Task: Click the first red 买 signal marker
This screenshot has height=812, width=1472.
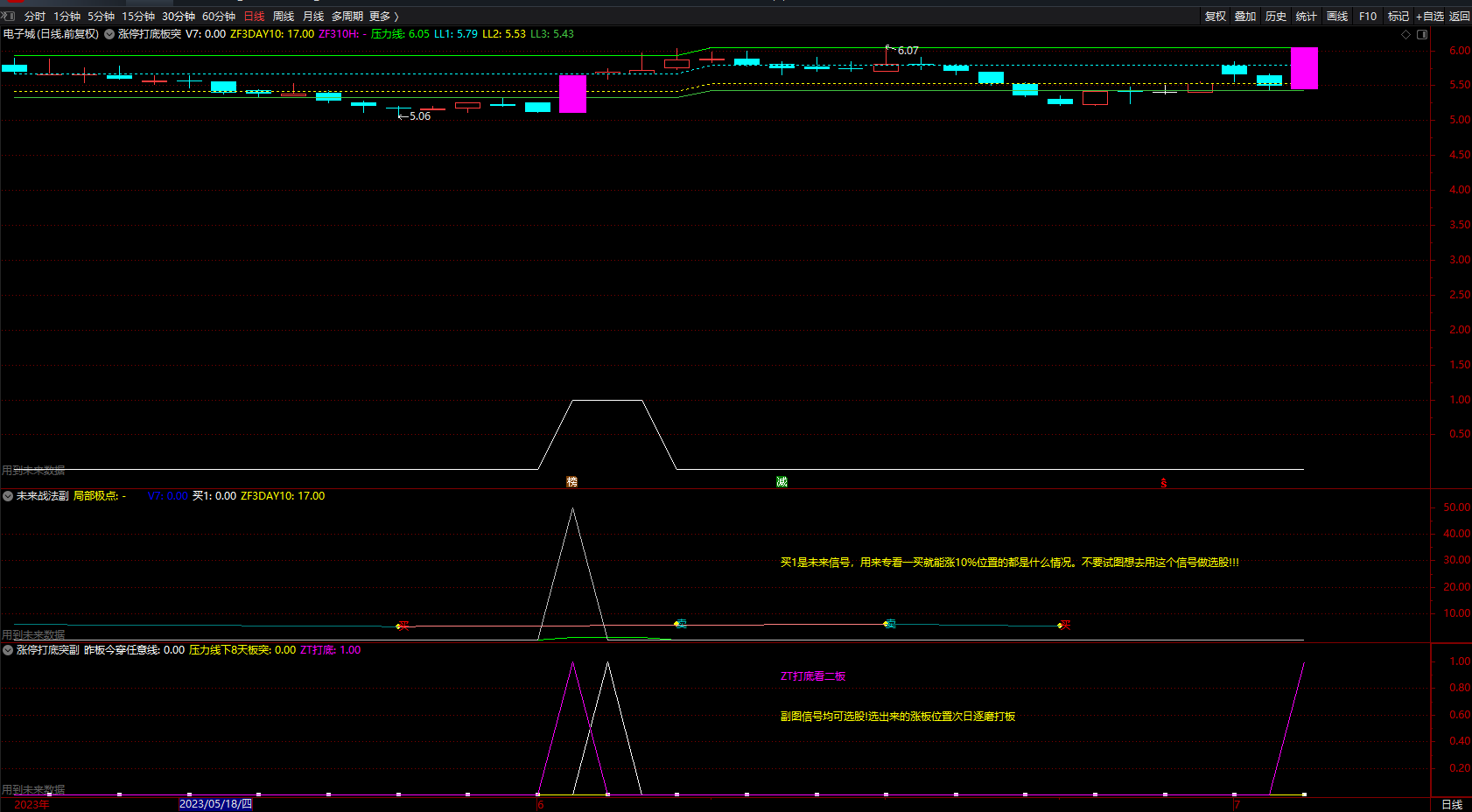Action: tap(403, 626)
